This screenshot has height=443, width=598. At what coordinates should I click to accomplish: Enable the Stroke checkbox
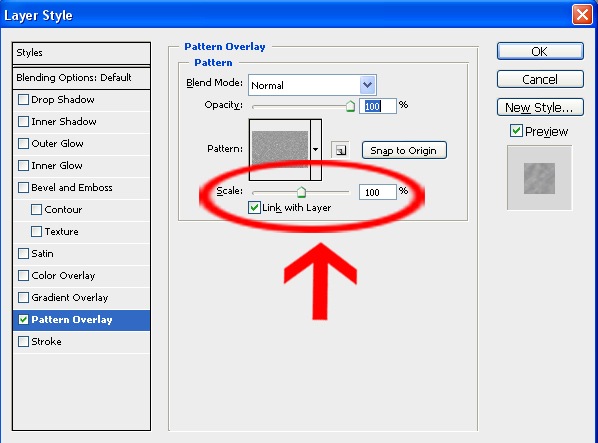[x=24, y=342]
